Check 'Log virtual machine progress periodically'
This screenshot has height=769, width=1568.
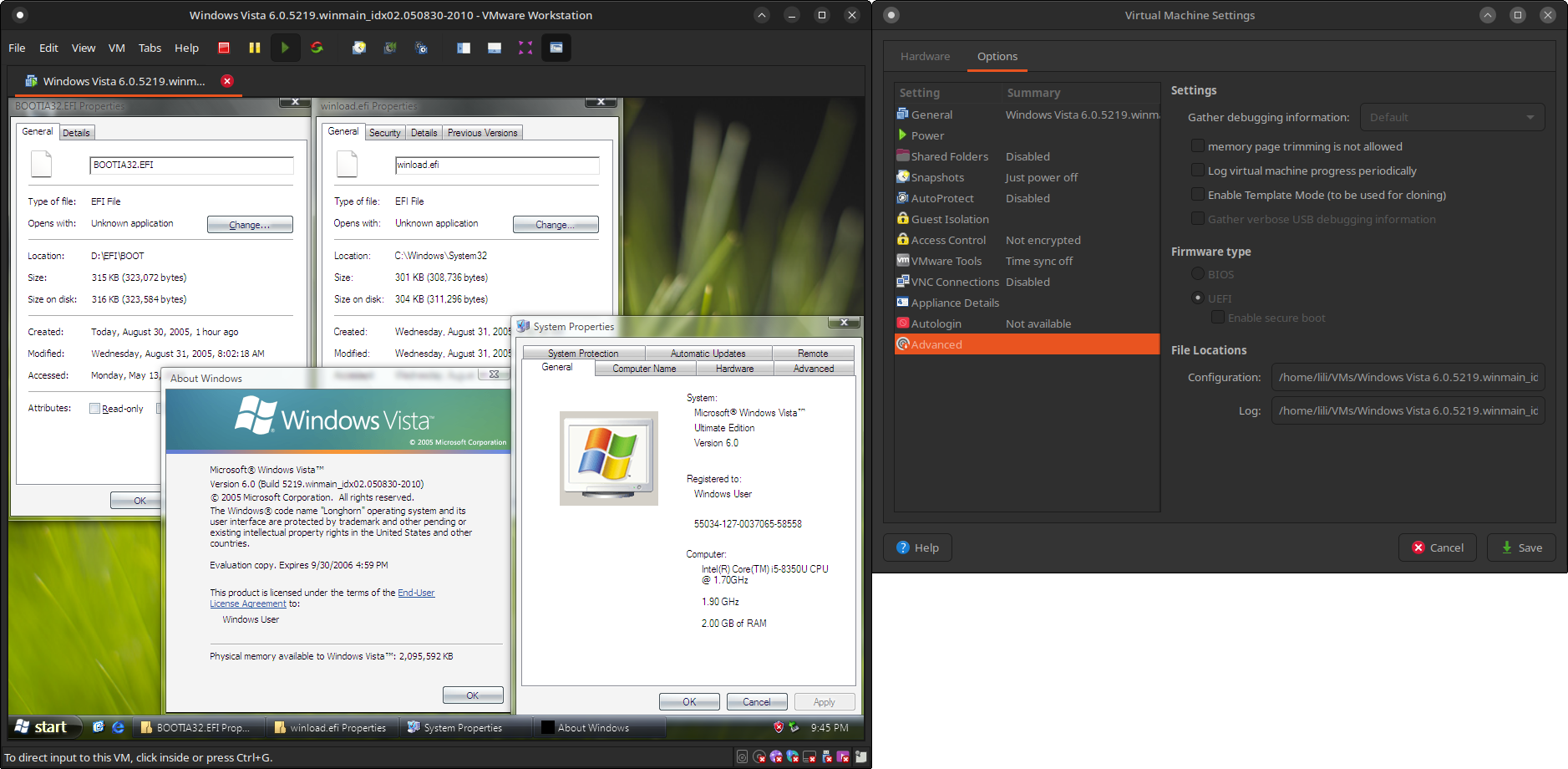1198,171
